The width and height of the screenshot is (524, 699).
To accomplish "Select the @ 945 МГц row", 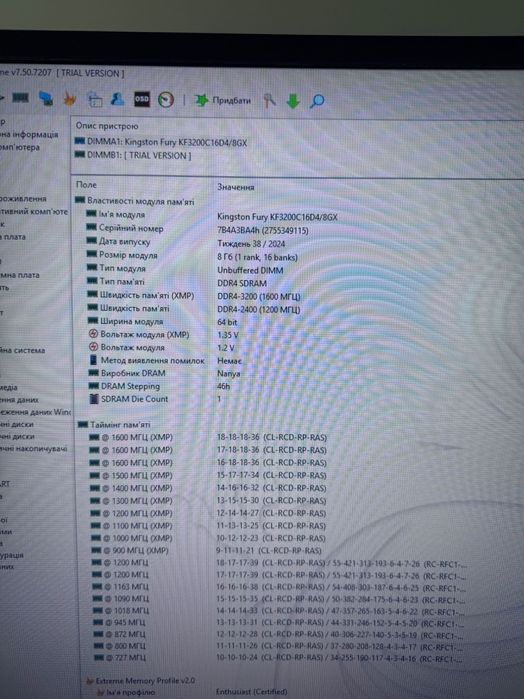I will pos(279,622).
